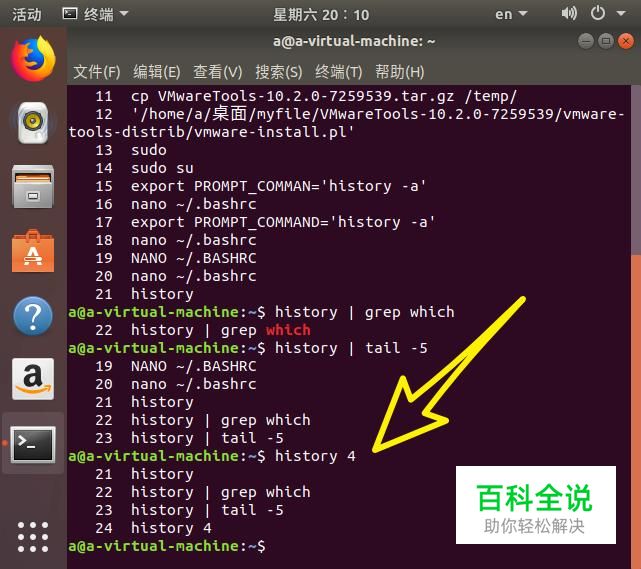Viewport: 641px width, 569px height.
Task: Open the Files manager dock icon
Action: 33,186
